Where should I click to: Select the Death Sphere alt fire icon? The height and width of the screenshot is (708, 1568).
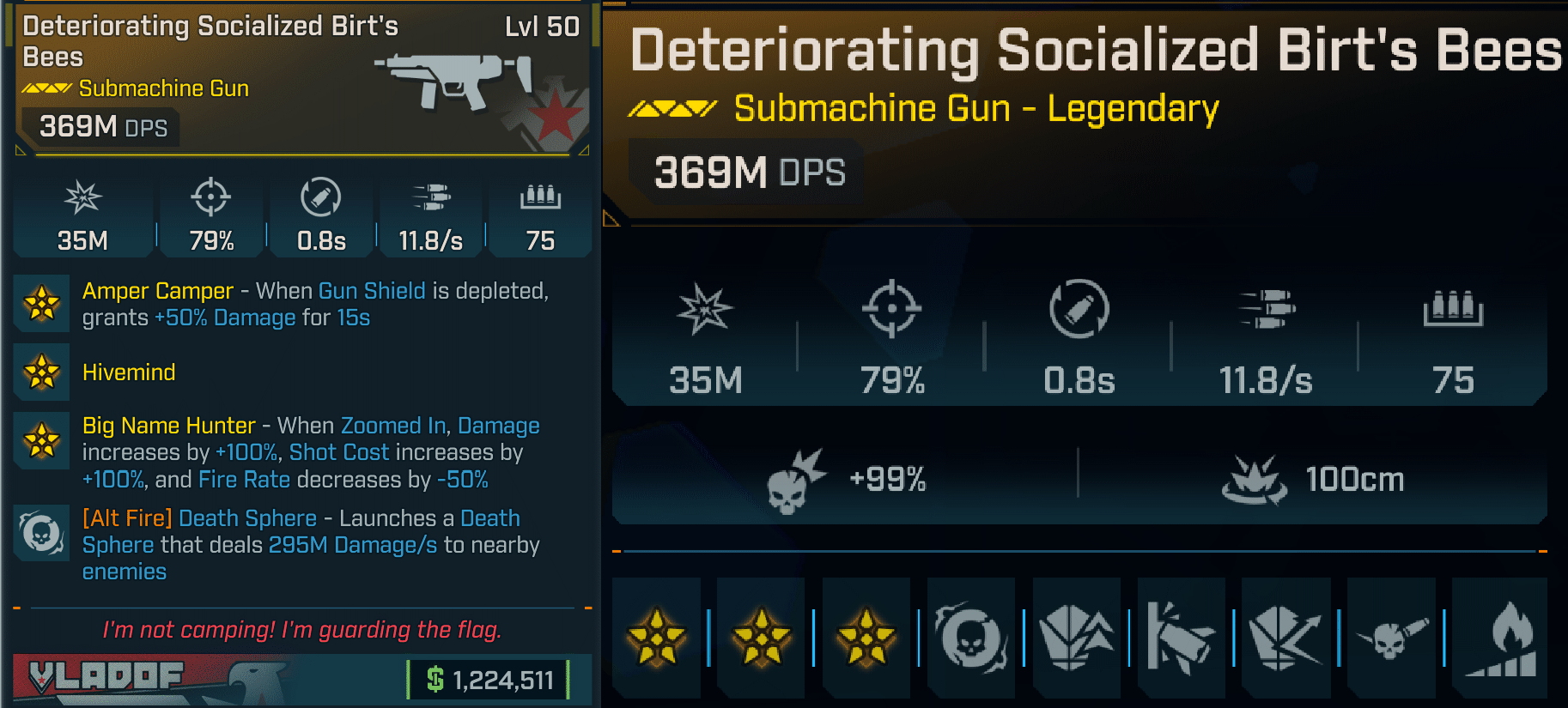coord(41,533)
